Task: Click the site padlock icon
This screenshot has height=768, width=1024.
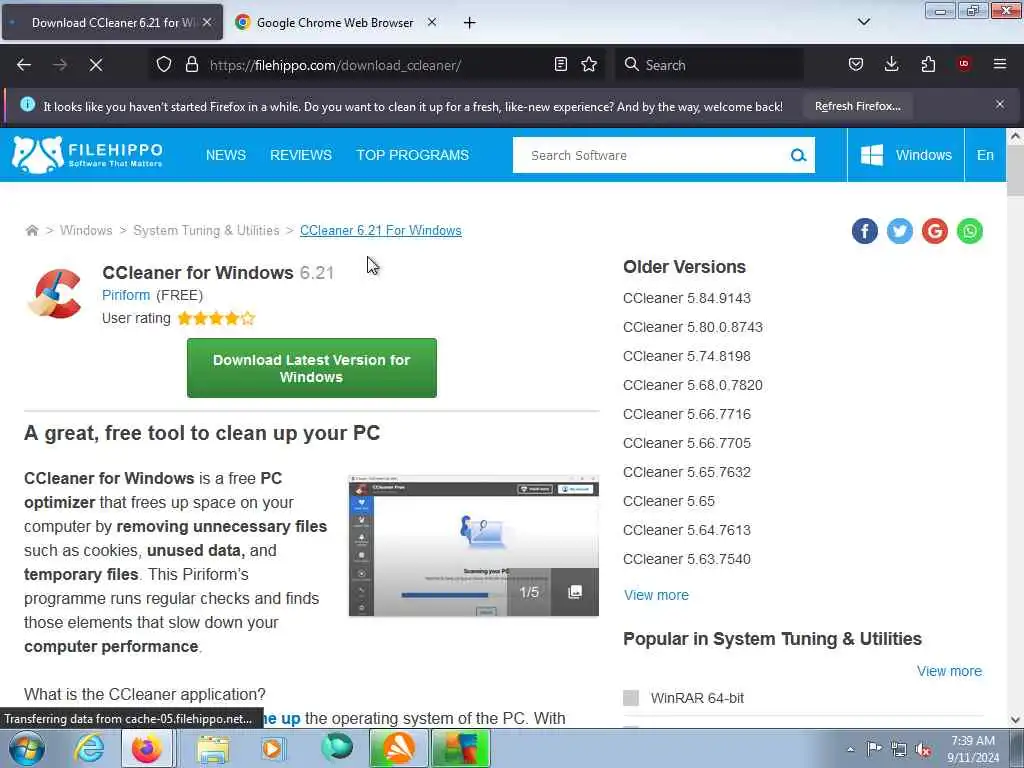Action: point(191,65)
